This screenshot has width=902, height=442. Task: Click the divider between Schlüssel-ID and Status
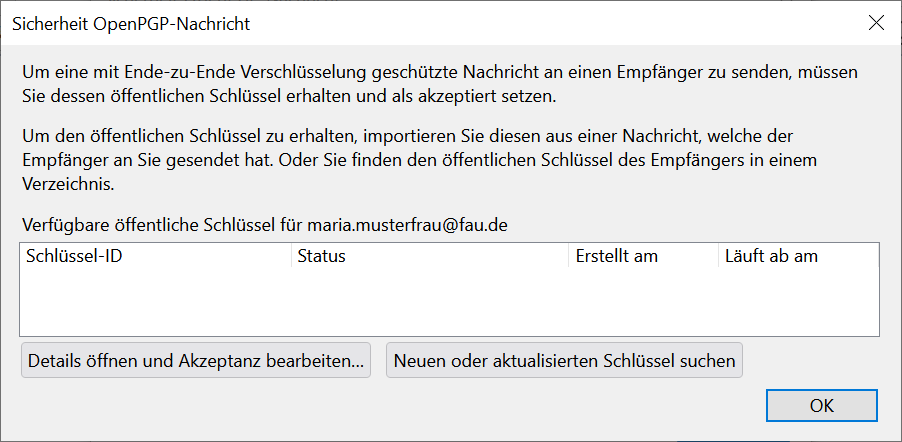[291, 256]
